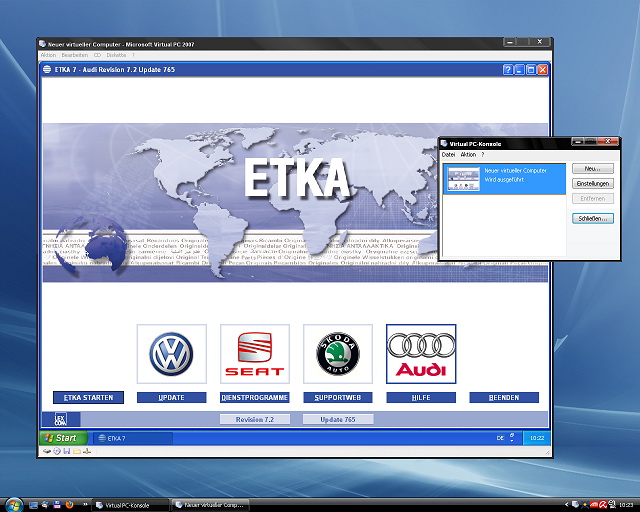Open the Datei menu in Virtual PC-Konsole
Screen dimensions: 640x512
point(448,155)
